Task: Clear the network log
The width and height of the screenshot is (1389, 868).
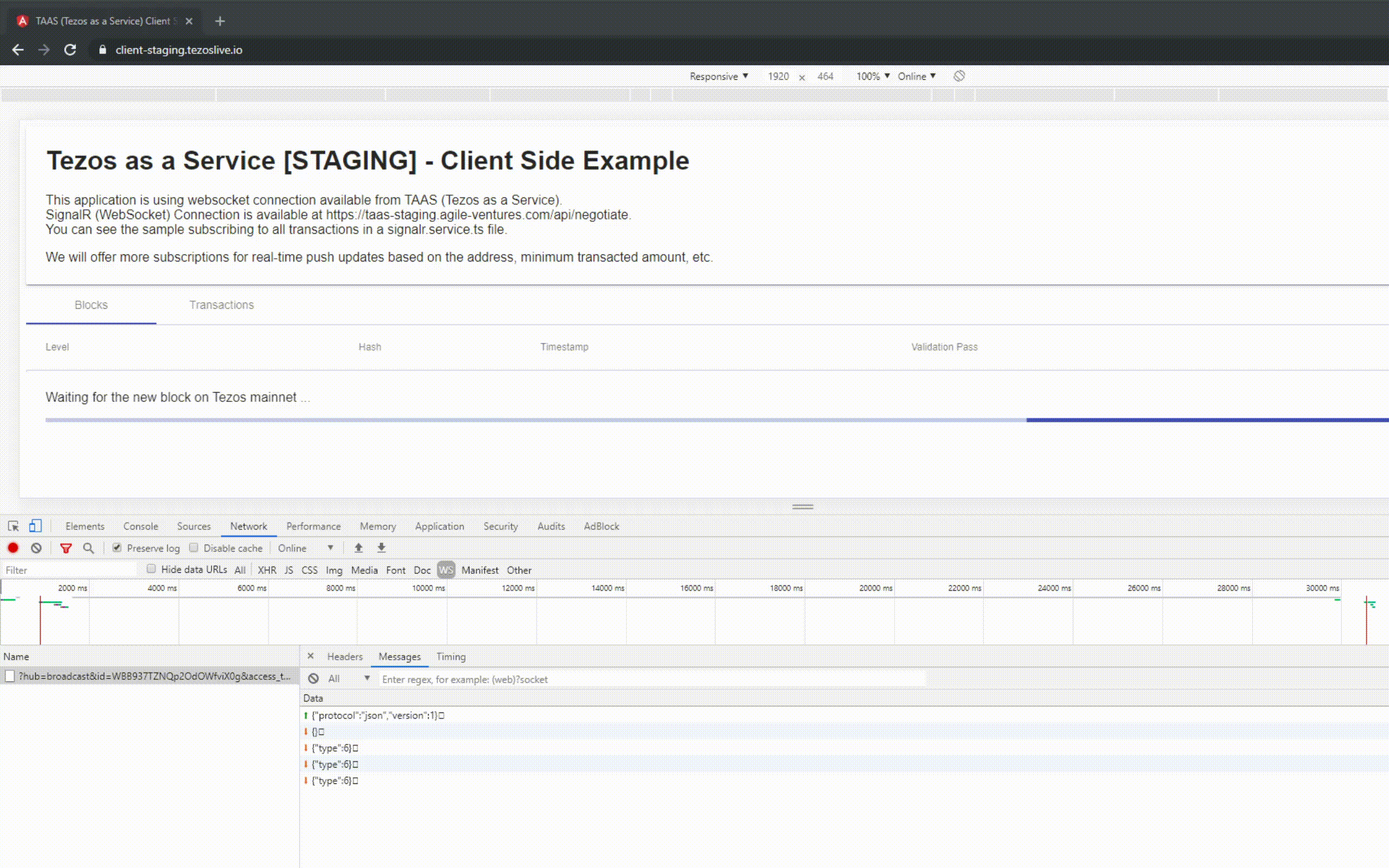Action: click(x=36, y=548)
